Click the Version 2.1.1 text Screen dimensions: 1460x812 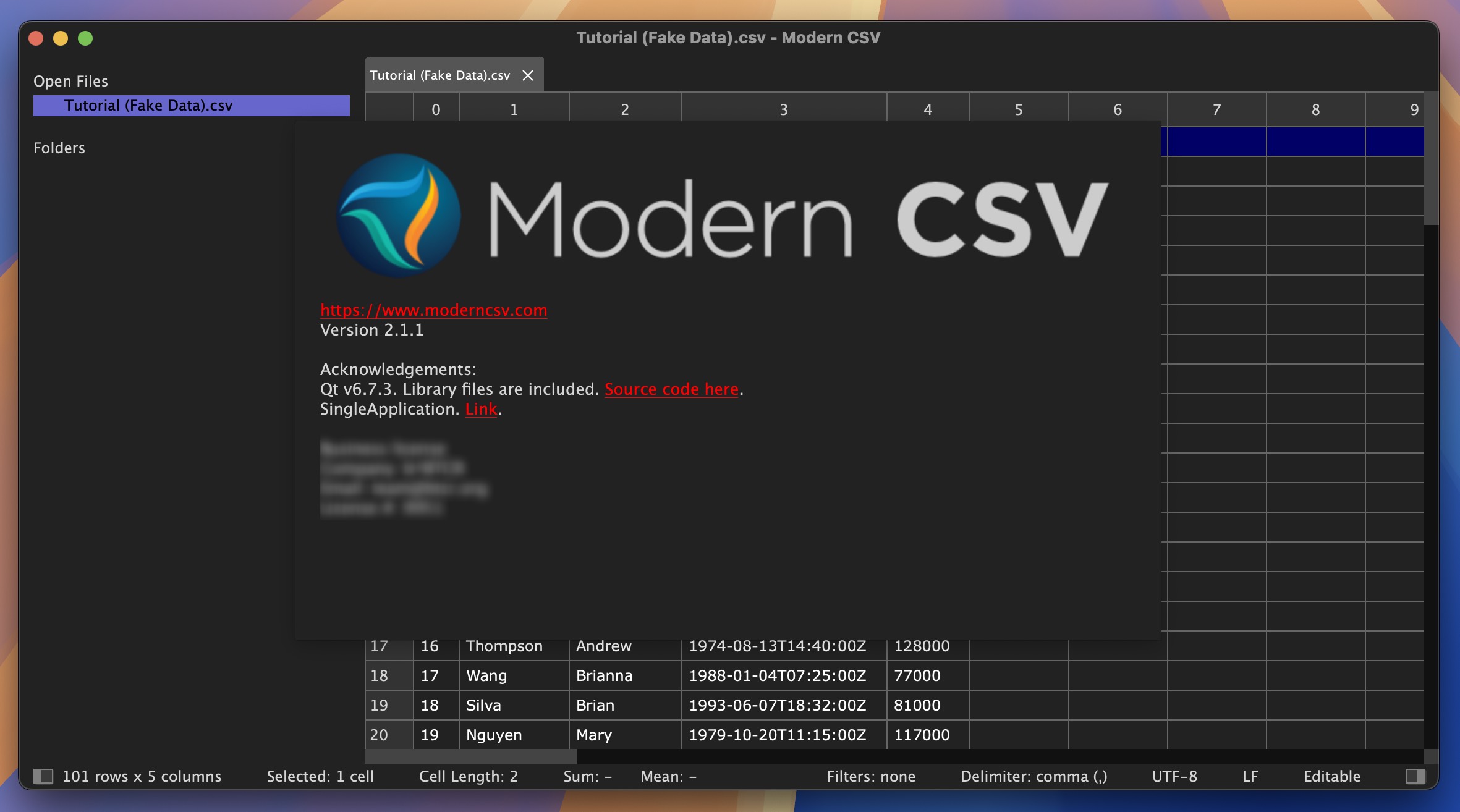pyautogui.click(x=371, y=330)
